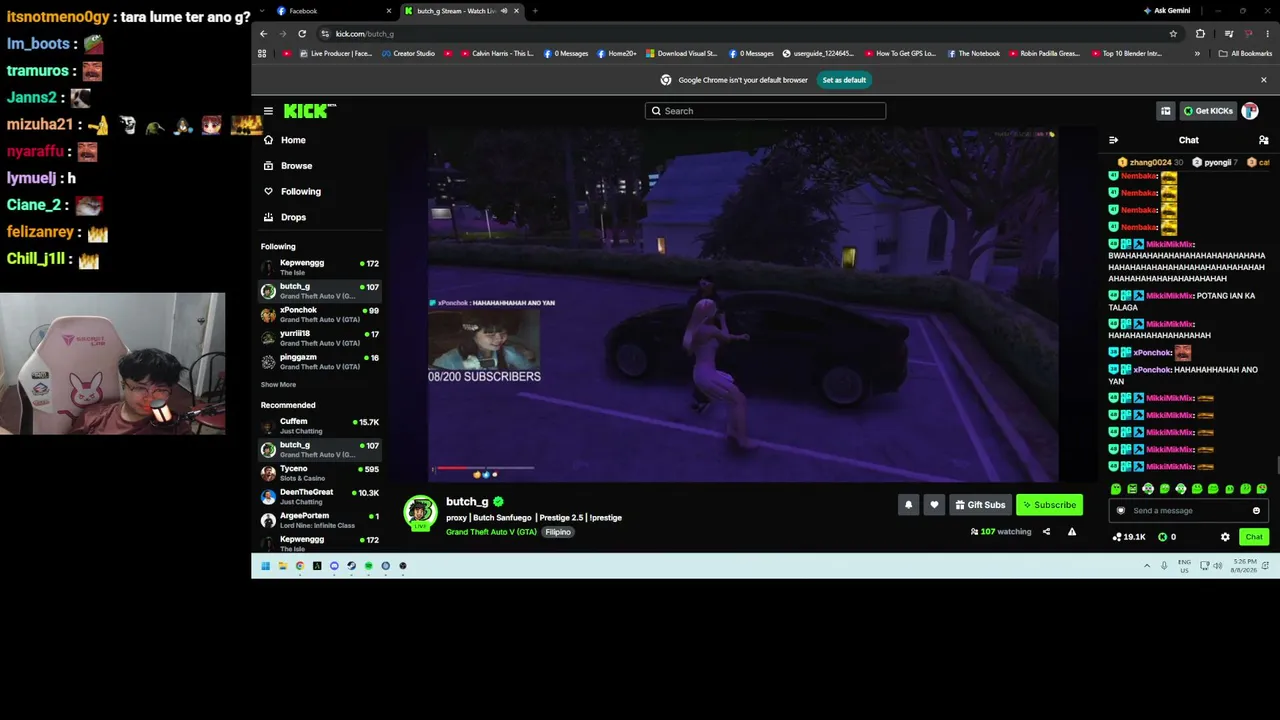Image resolution: width=1280 pixels, height=720 pixels.
Task: Click the KICKs balance coin icon
Action: (1162, 537)
